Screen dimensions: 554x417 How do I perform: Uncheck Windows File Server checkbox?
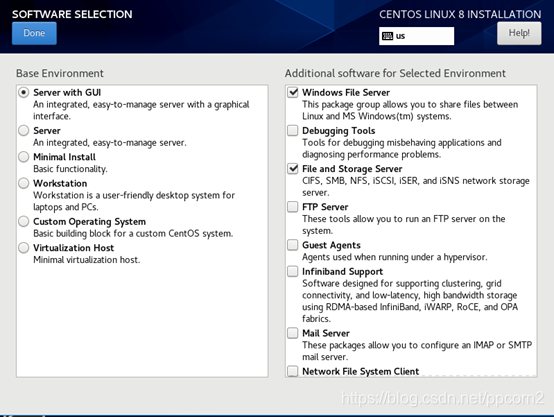click(x=293, y=93)
